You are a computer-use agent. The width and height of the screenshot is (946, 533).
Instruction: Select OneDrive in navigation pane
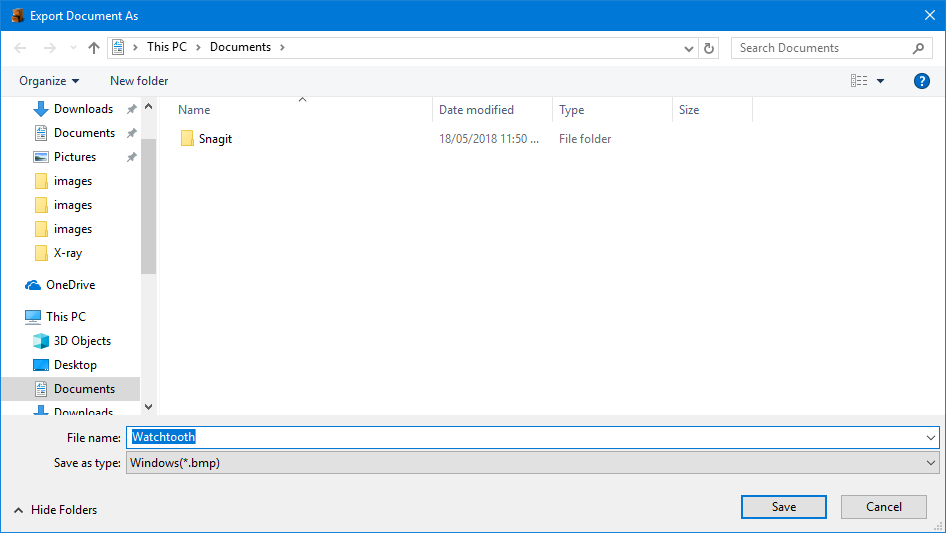(71, 285)
